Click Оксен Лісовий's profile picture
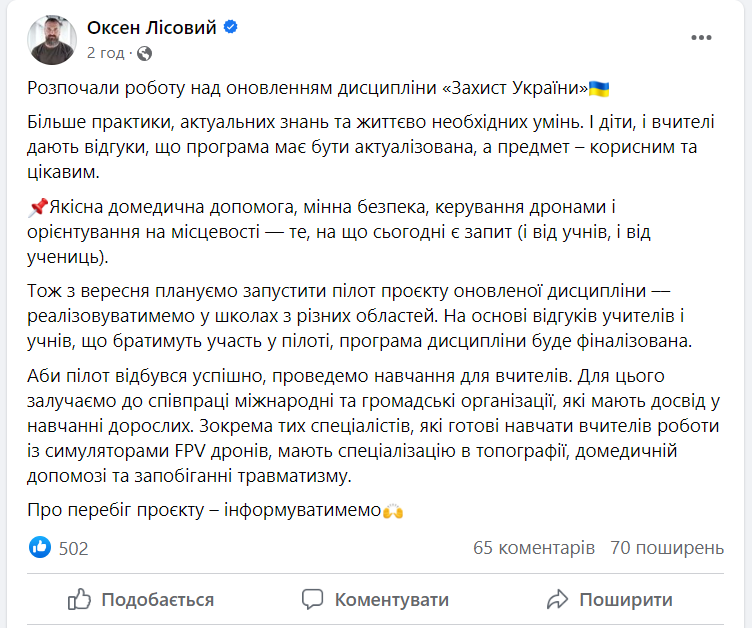The height and width of the screenshot is (628, 752). pos(52,39)
